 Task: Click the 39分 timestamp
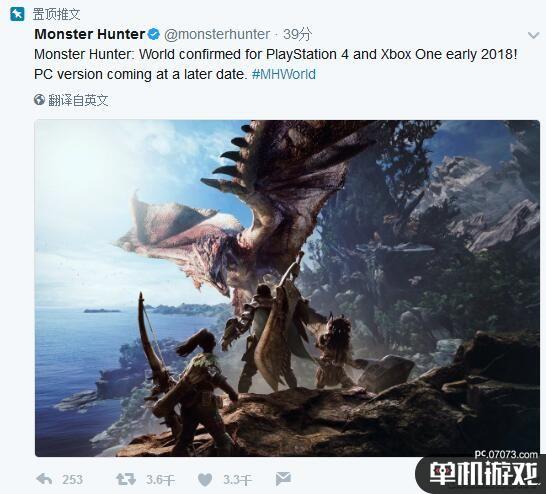(x=297, y=34)
